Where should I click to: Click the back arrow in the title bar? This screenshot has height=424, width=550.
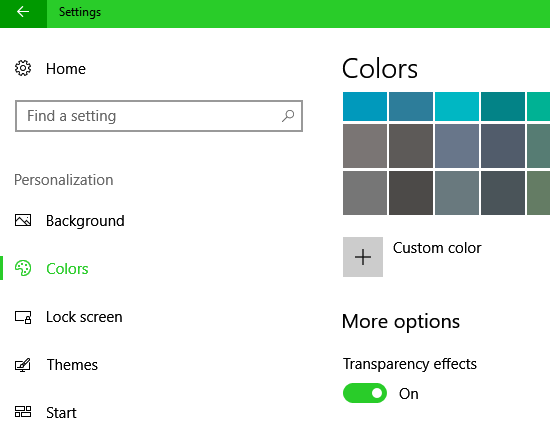click(x=23, y=12)
